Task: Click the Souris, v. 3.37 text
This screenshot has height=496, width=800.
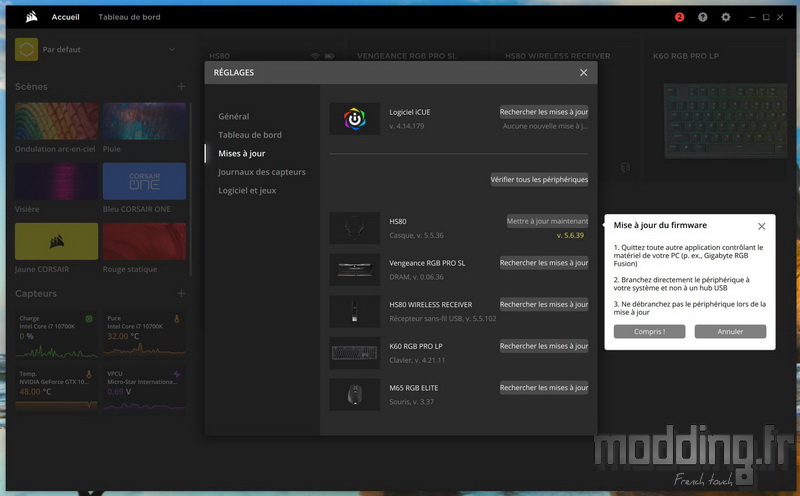Action: (412, 402)
